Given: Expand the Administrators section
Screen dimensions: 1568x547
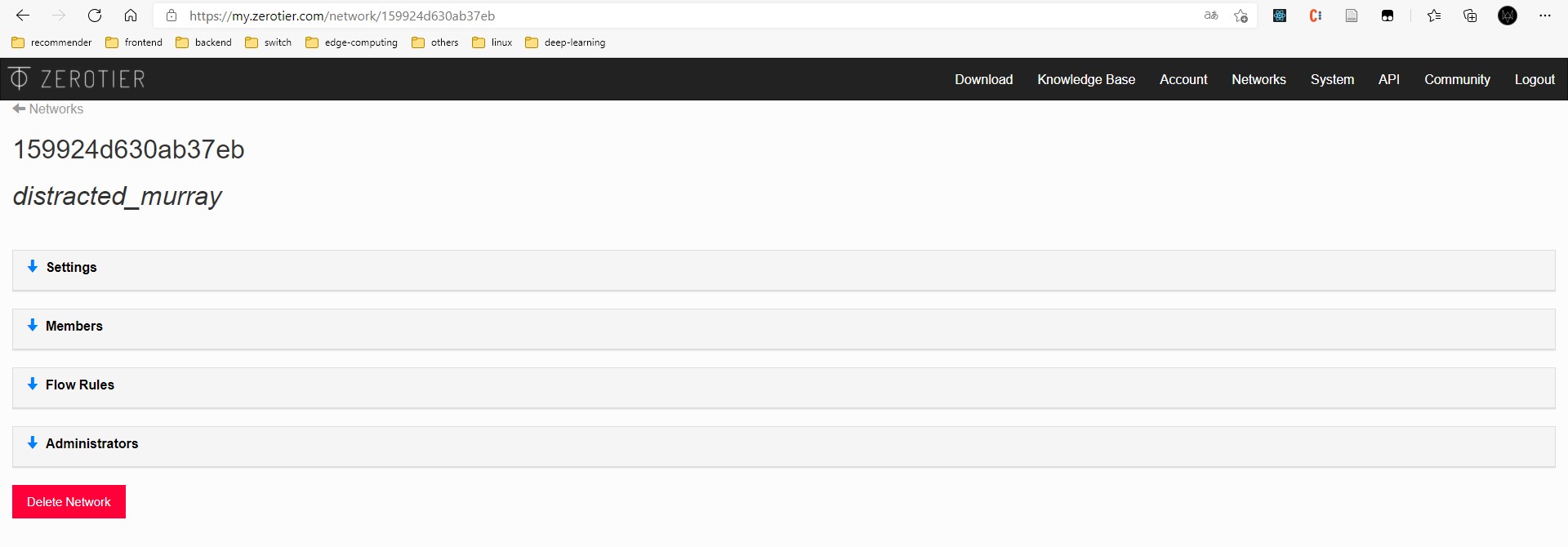Looking at the screenshot, I should [91, 443].
